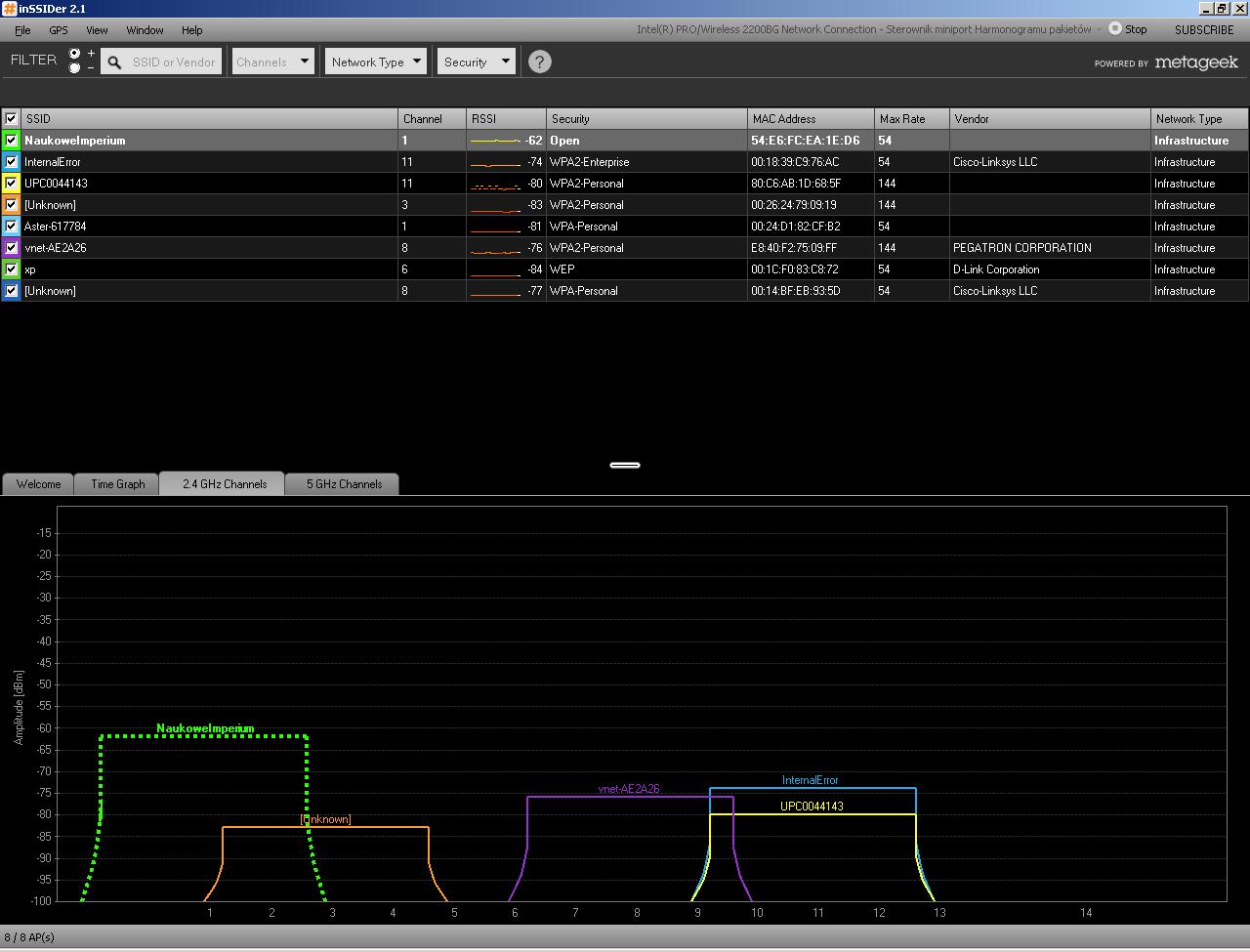Sort networks by the RSSI column header

click(506, 119)
